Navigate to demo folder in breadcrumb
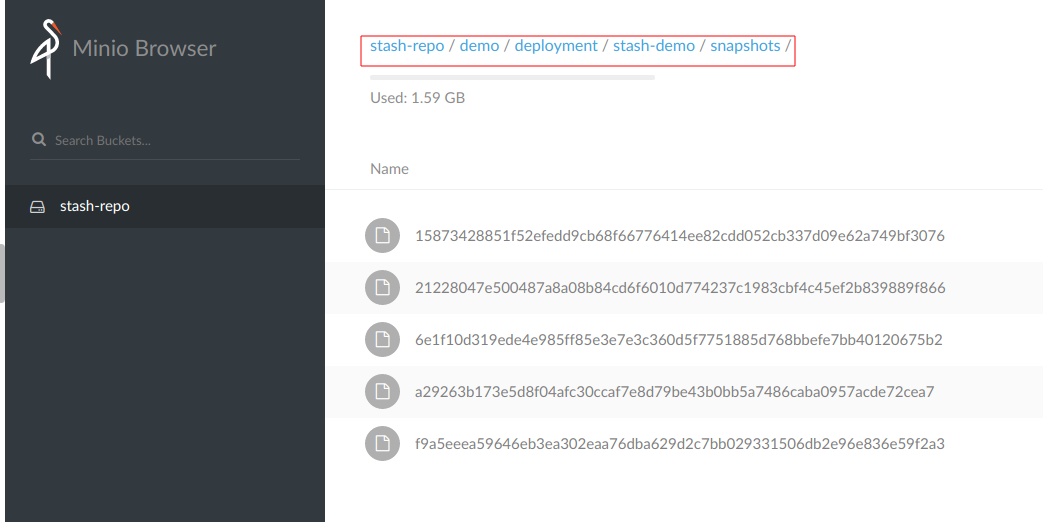This screenshot has width=1043, height=522. point(479,46)
